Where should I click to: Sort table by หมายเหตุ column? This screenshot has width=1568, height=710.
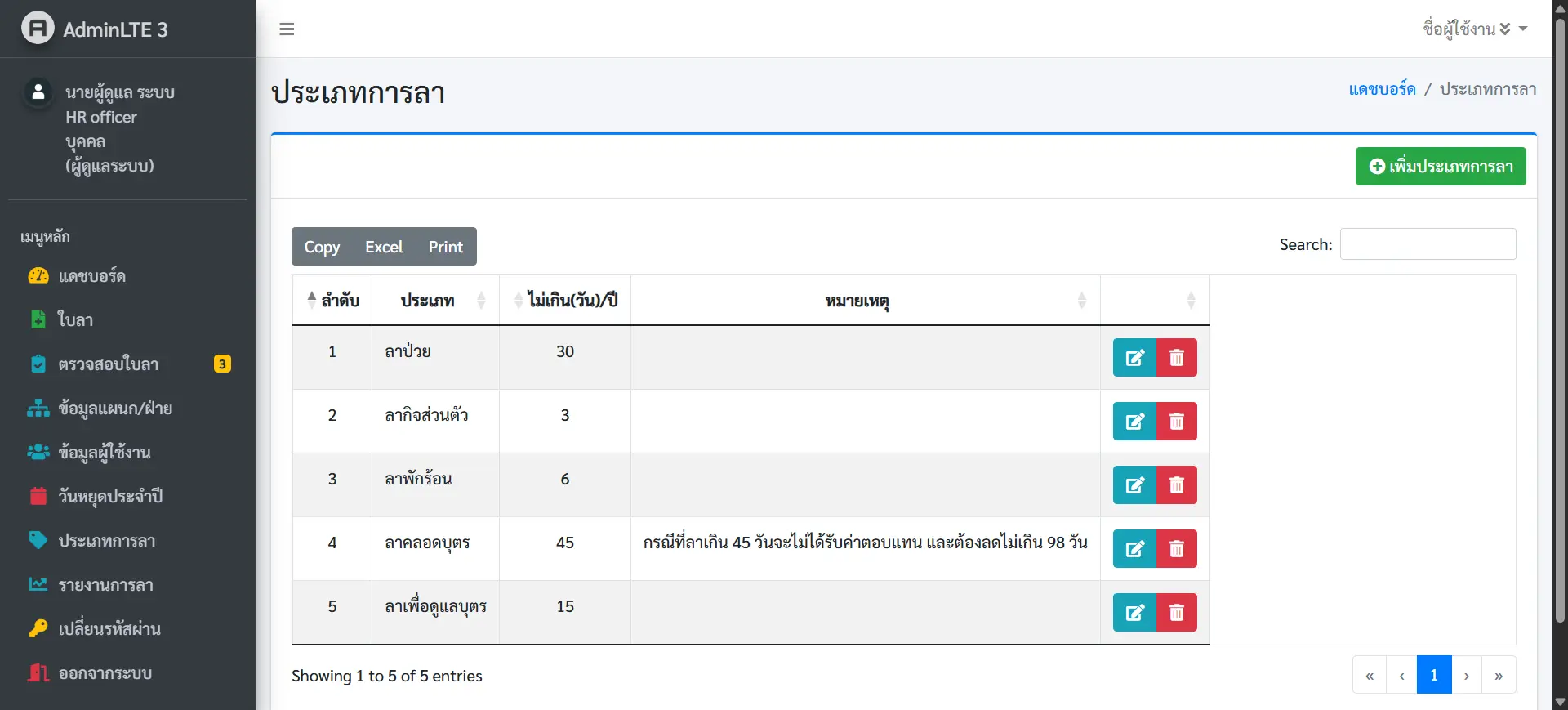click(866, 300)
